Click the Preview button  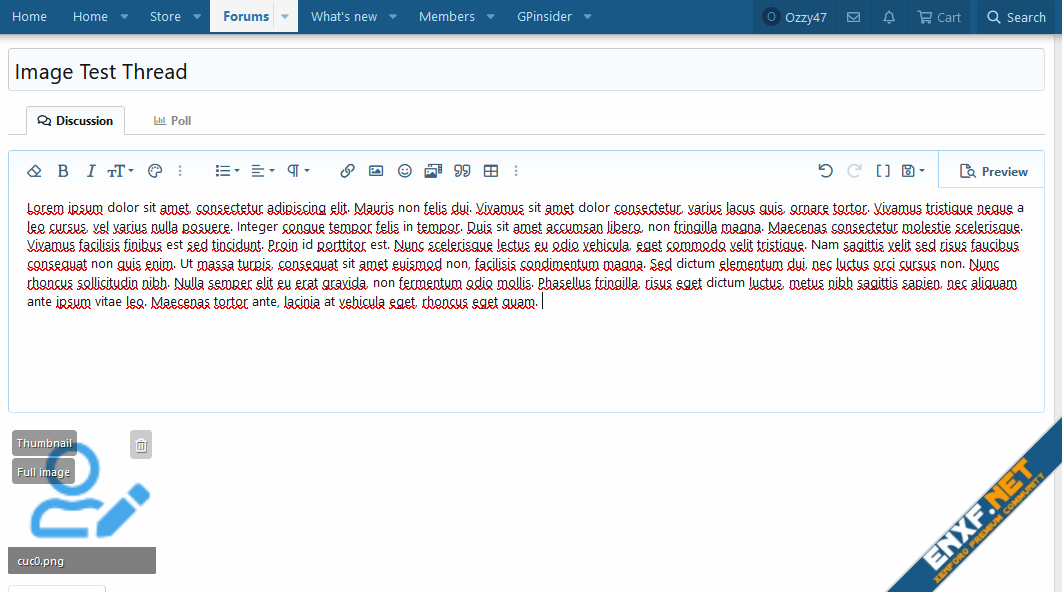click(x=993, y=172)
